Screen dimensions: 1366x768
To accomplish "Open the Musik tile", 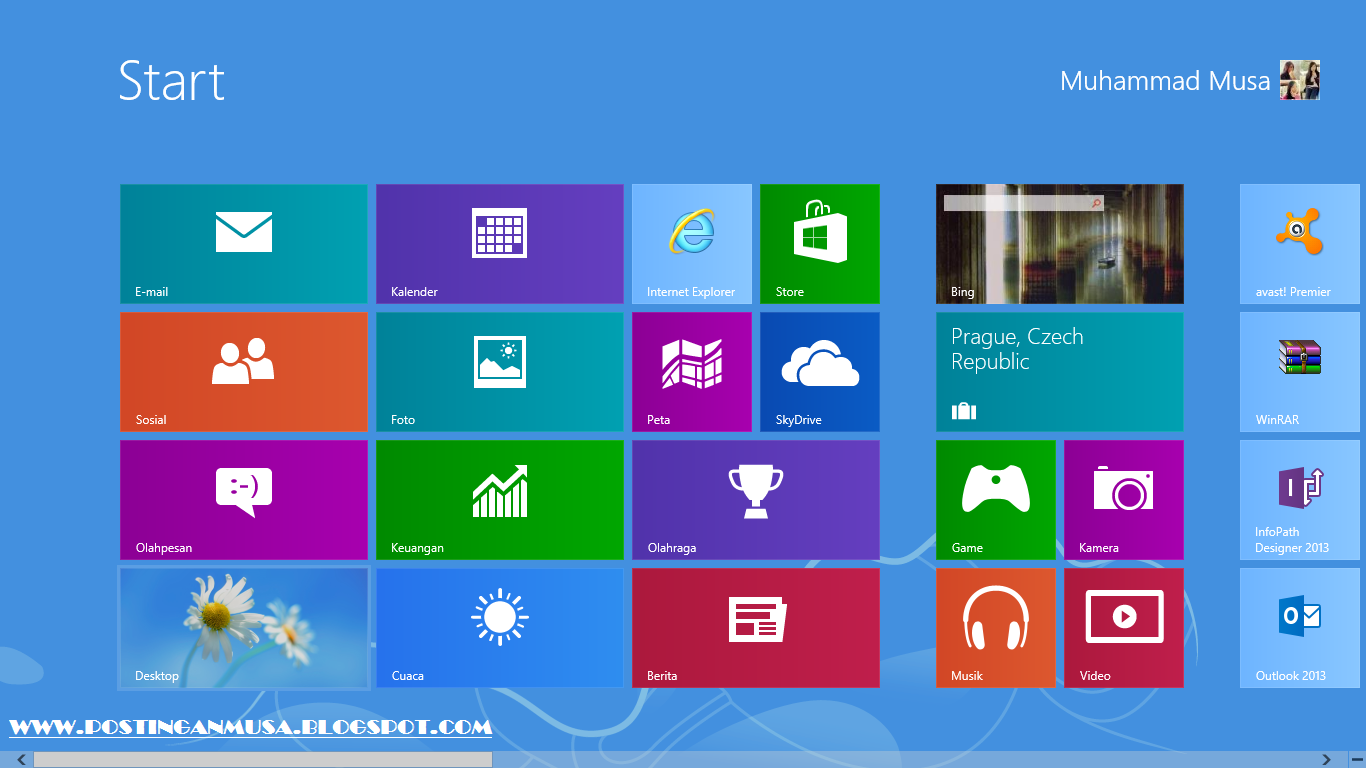I will 995,627.
